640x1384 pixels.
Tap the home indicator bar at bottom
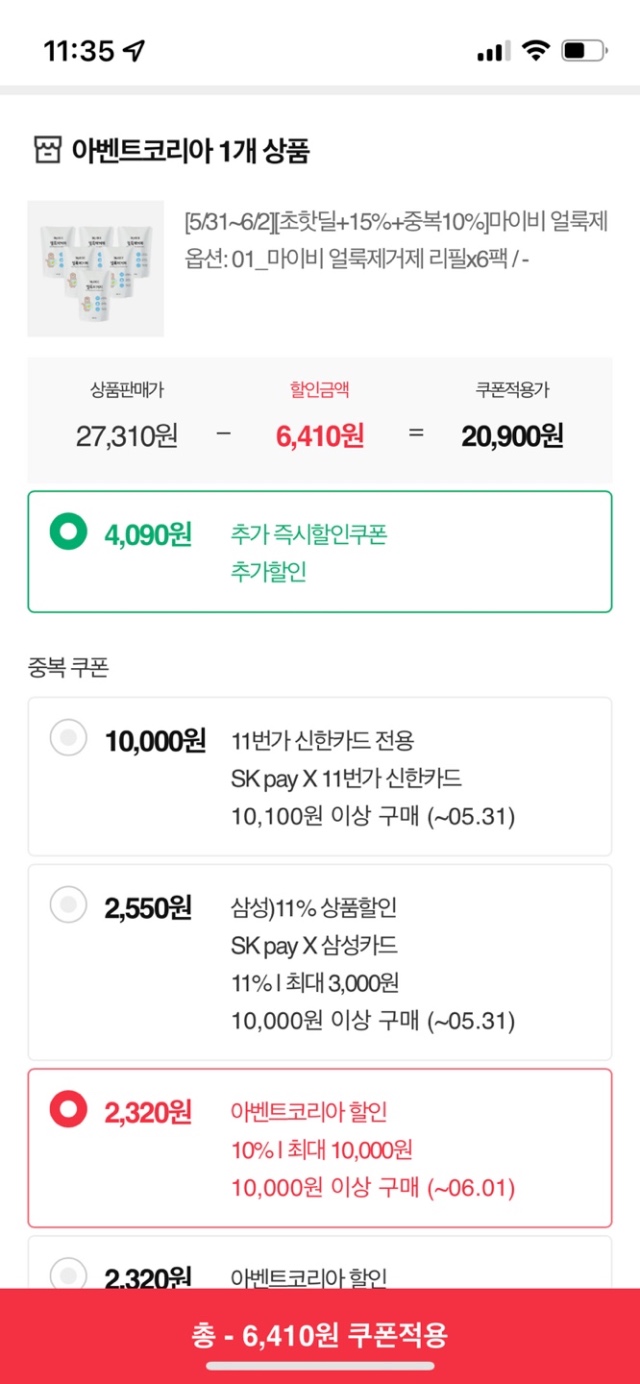[x=320, y=1366]
